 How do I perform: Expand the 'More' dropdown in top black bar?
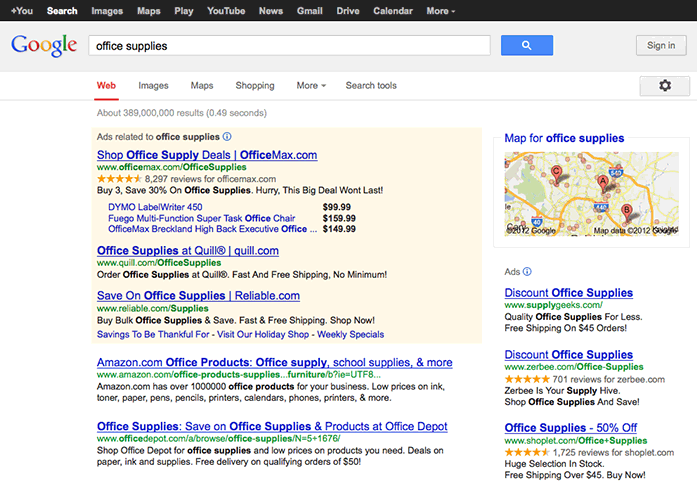(441, 11)
